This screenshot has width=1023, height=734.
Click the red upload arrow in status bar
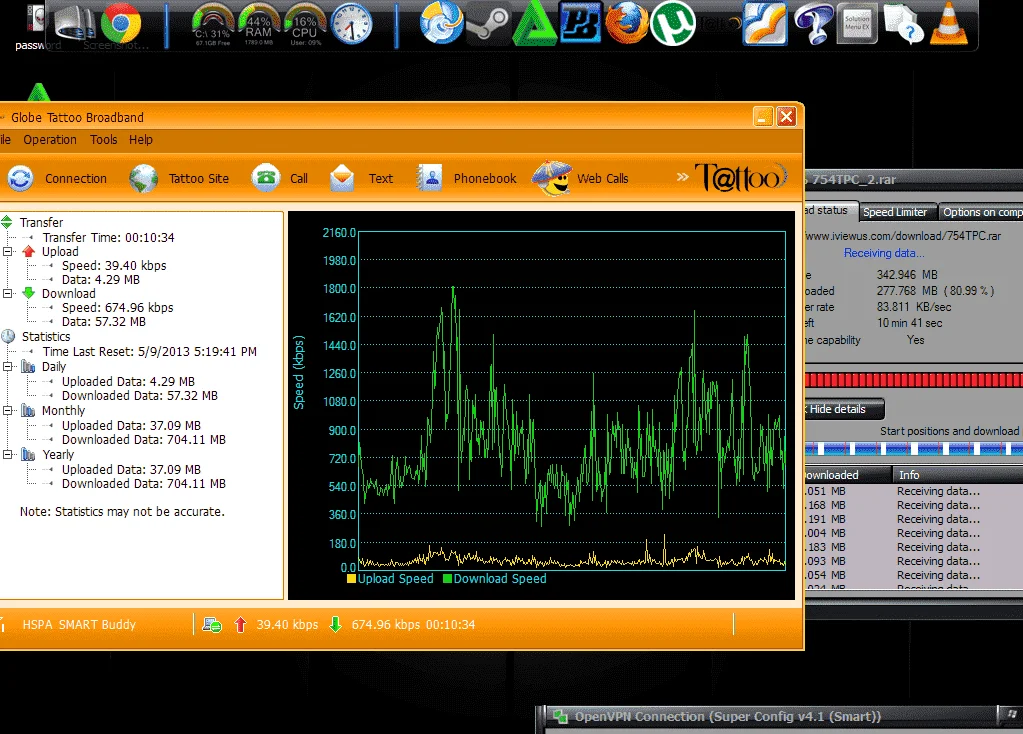coord(240,624)
